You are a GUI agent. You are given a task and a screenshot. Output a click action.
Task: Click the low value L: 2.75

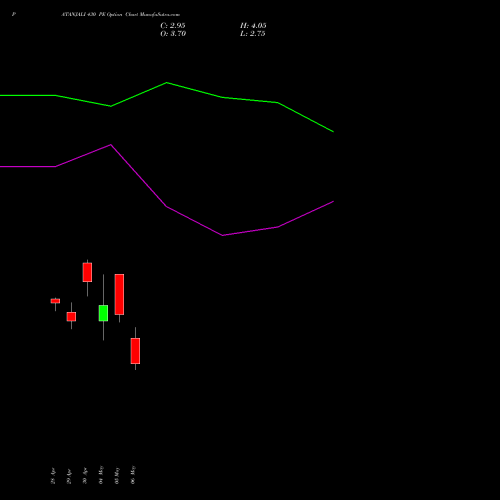click(x=253, y=34)
